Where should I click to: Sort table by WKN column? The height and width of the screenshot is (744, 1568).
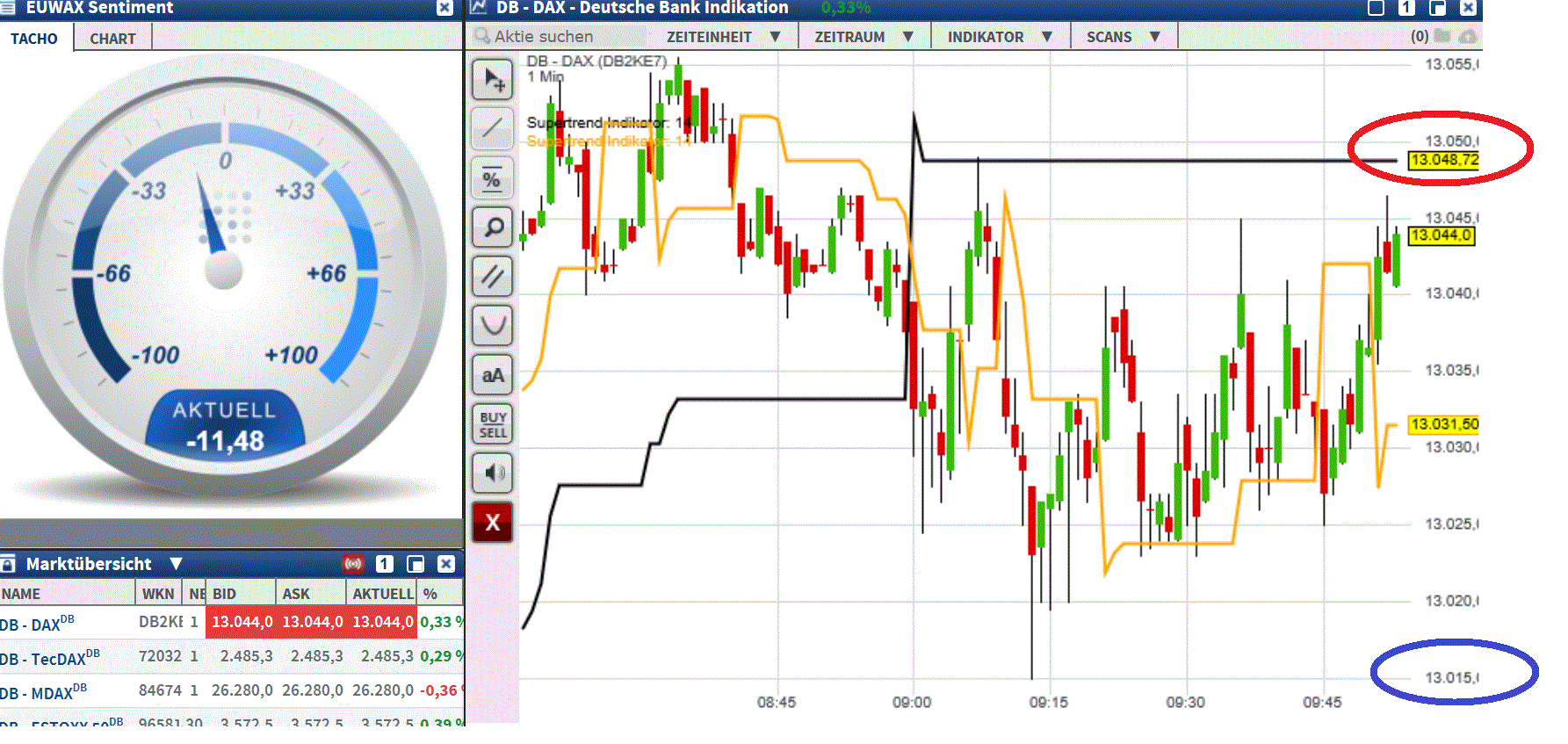click(158, 594)
